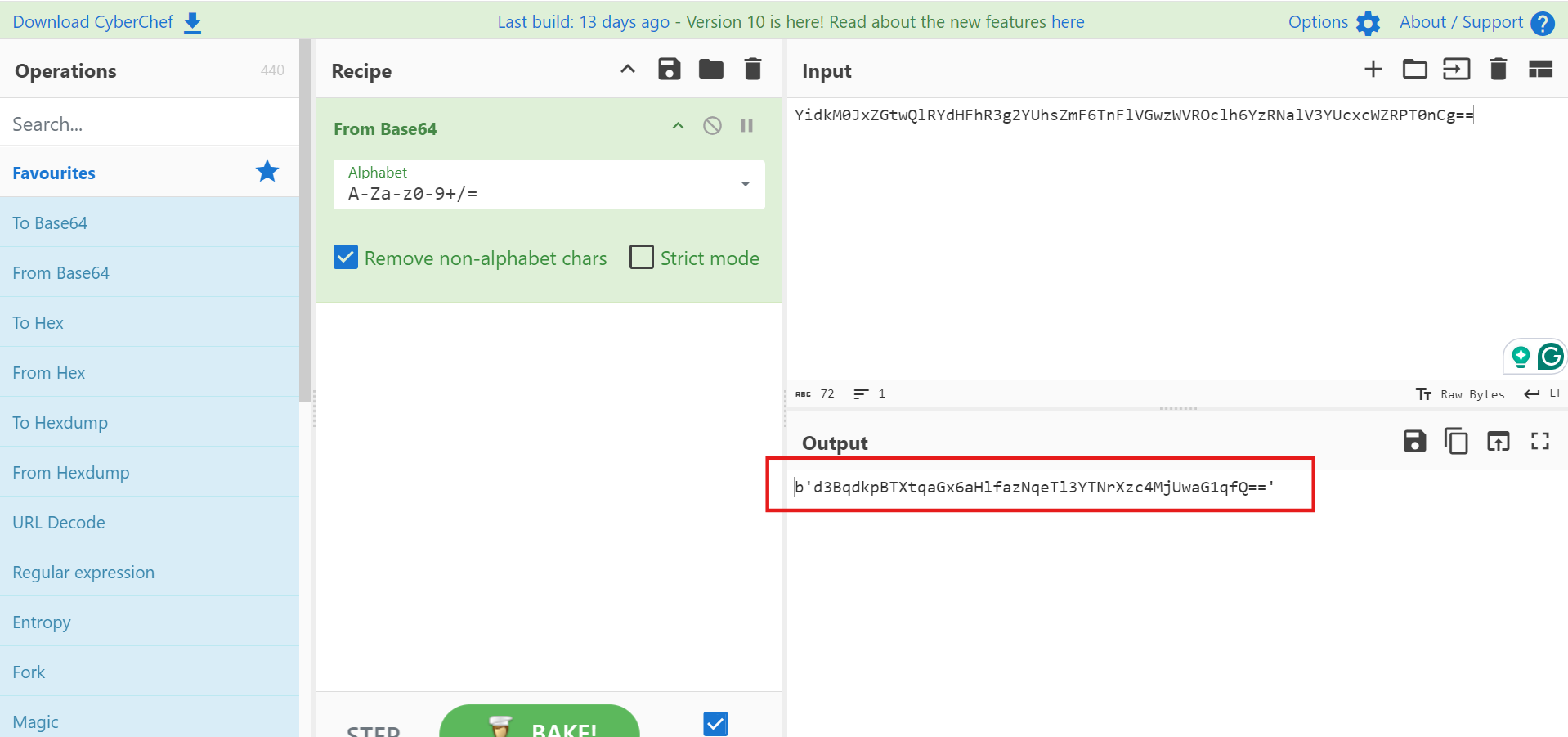Viewport: 1568px width, 737px height.
Task: Select To Hexdump operation
Action: point(150,422)
